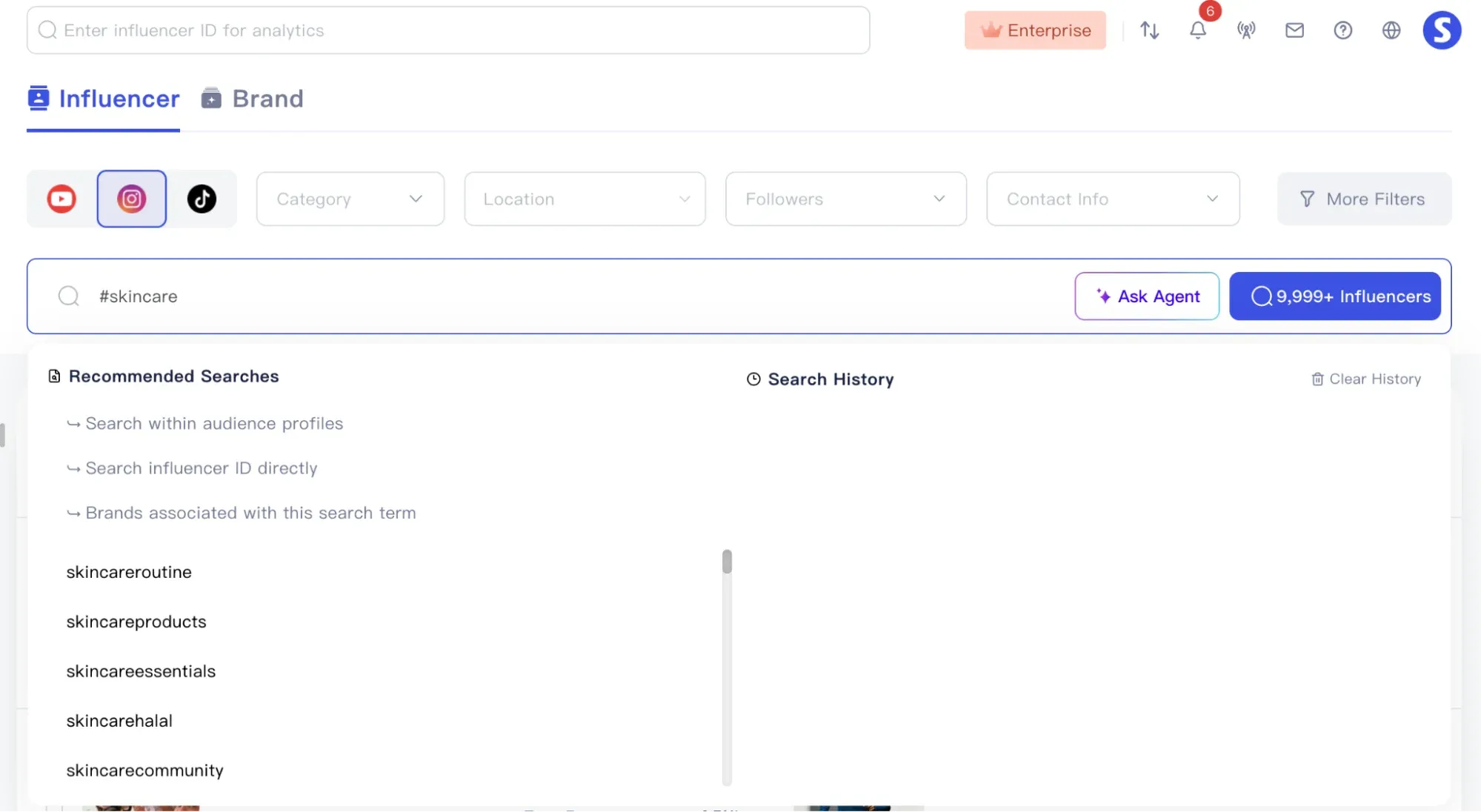Click the up-down arrows transfer icon
Image resolution: width=1481 pixels, height=812 pixels.
[x=1150, y=30]
